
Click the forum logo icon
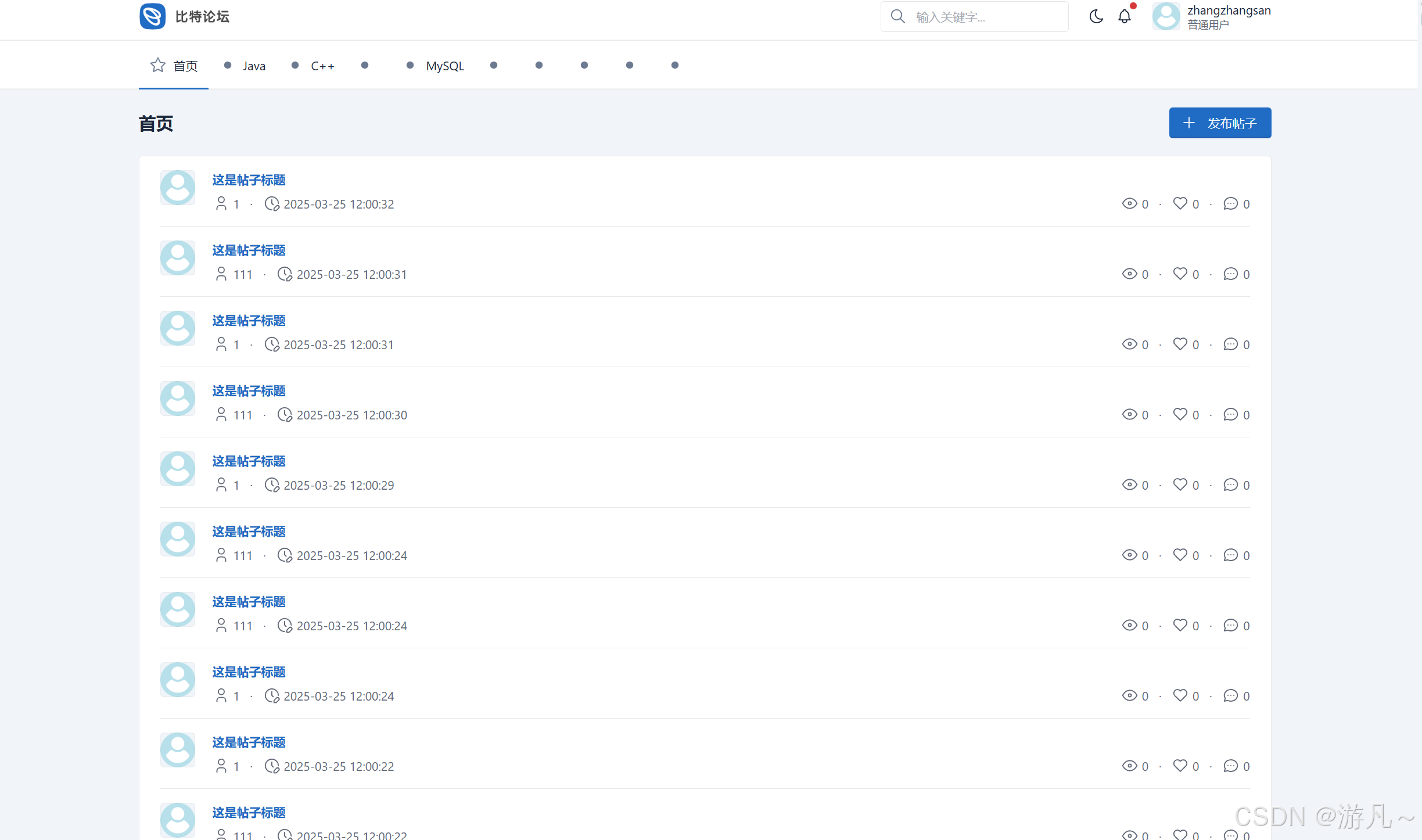point(153,16)
